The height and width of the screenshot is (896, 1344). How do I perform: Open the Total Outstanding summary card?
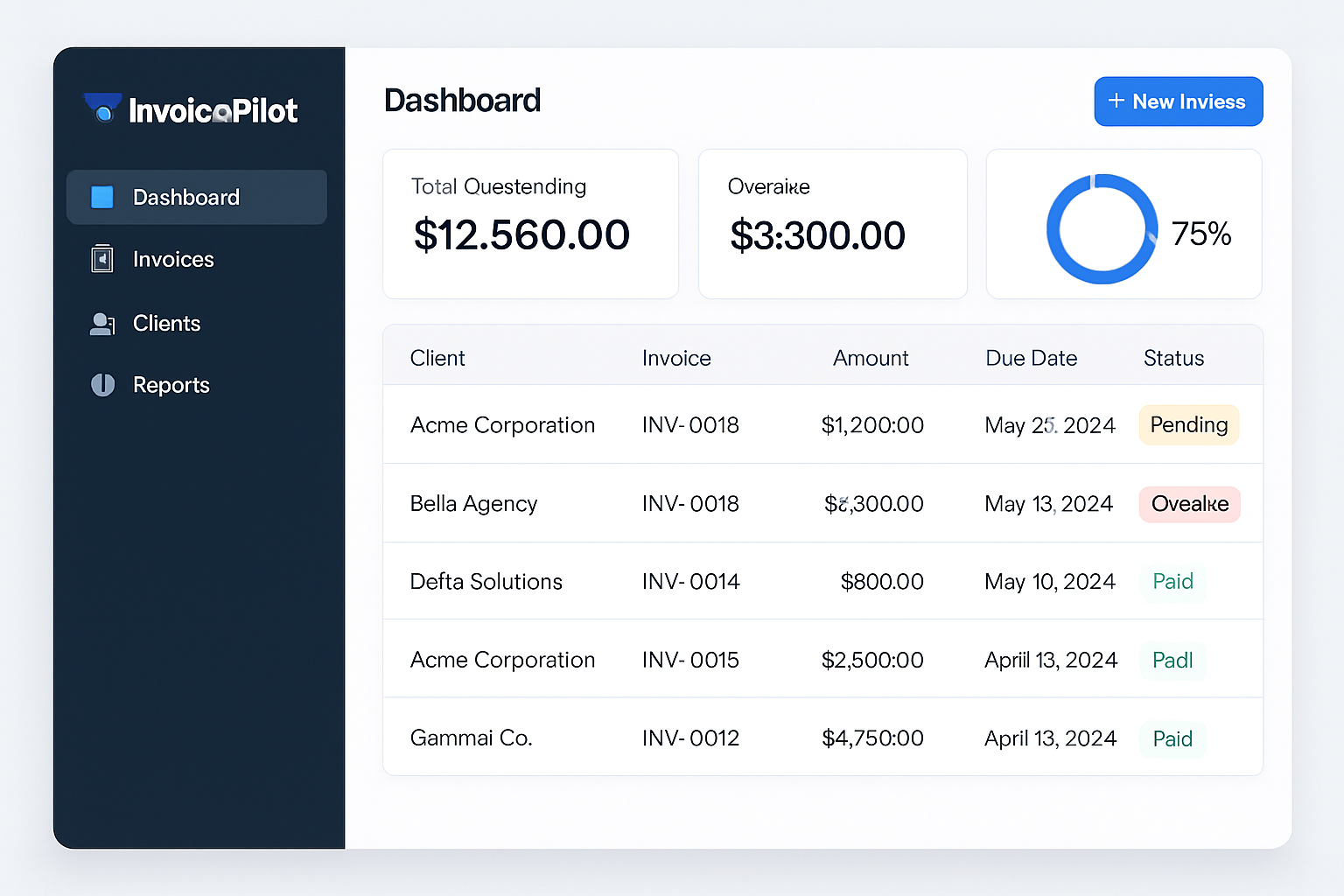[x=530, y=223]
